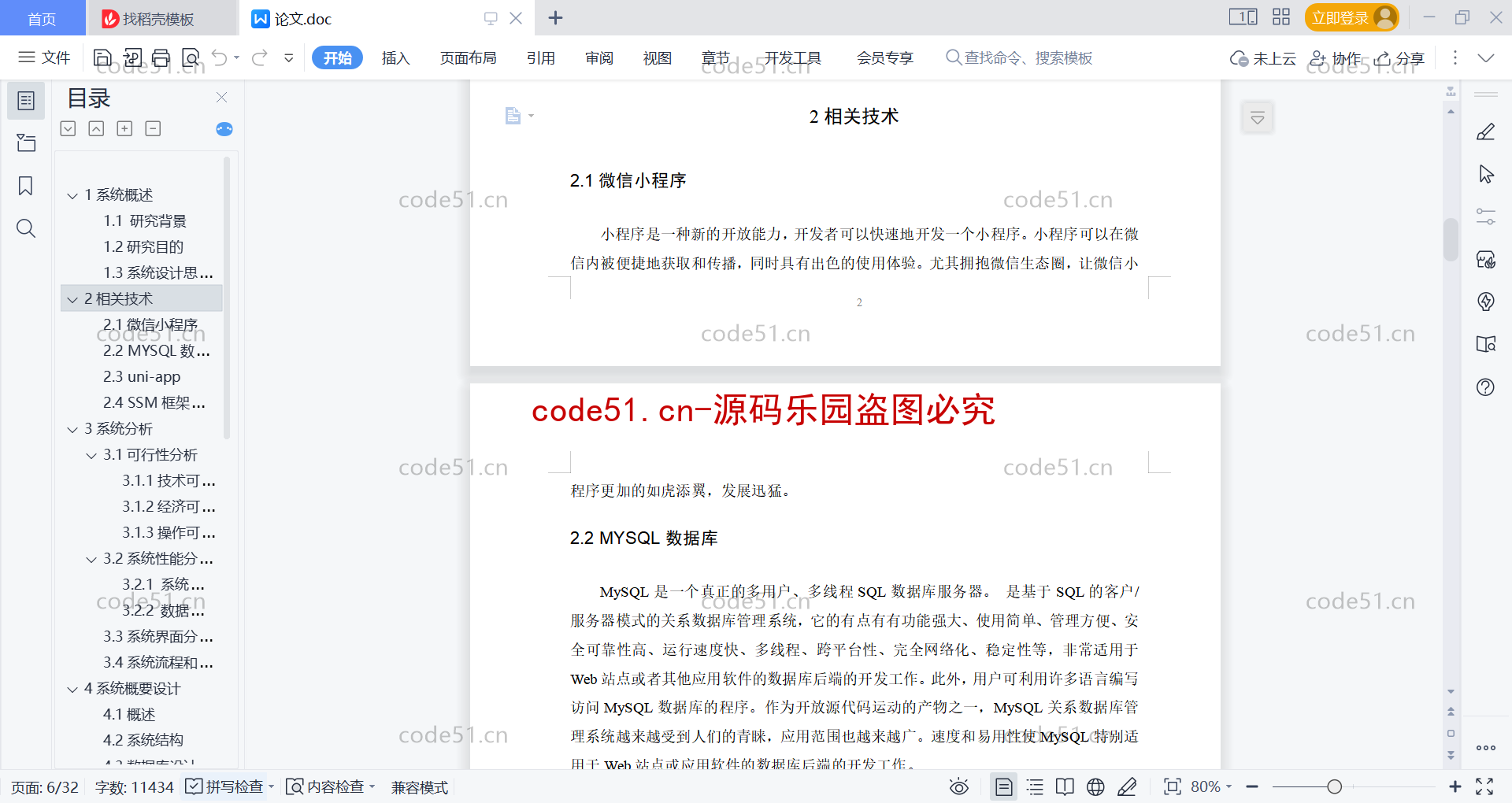Collapse the '3 系统分析' outline section

point(72,429)
